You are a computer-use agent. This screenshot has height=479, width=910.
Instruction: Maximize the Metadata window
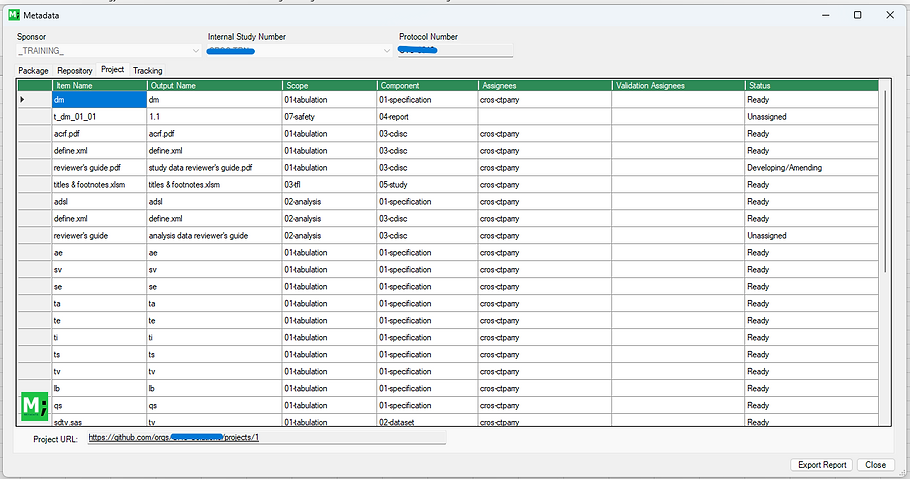pos(857,15)
